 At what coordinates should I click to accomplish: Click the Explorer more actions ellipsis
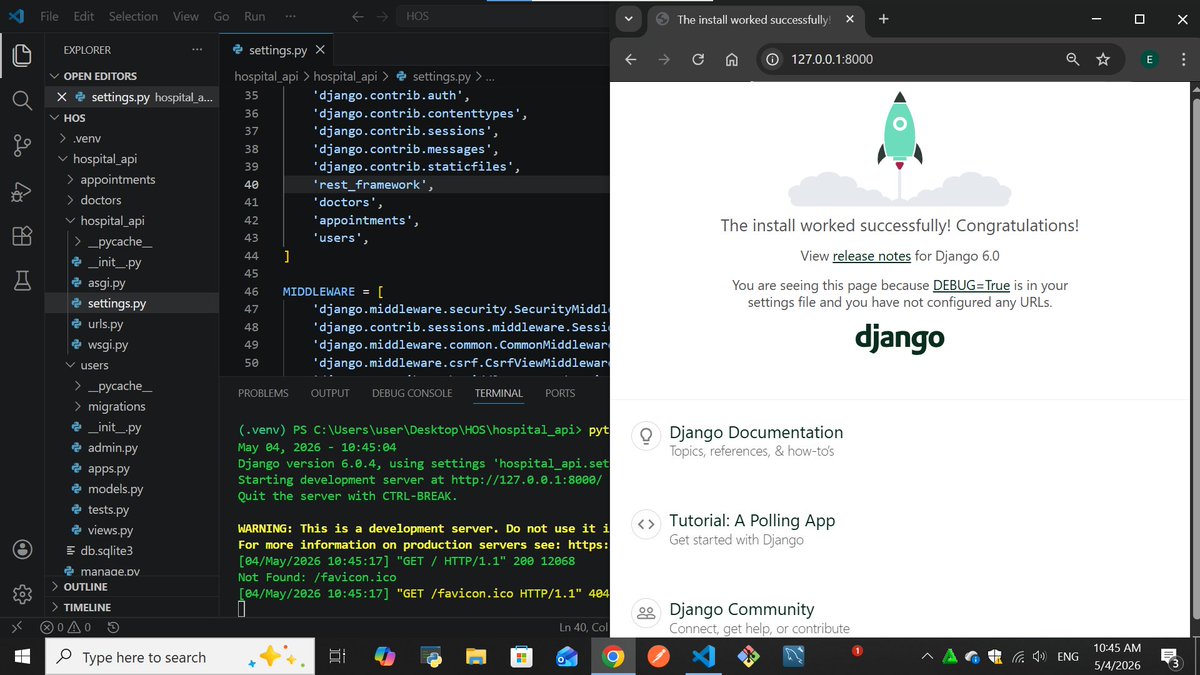[x=197, y=50]
